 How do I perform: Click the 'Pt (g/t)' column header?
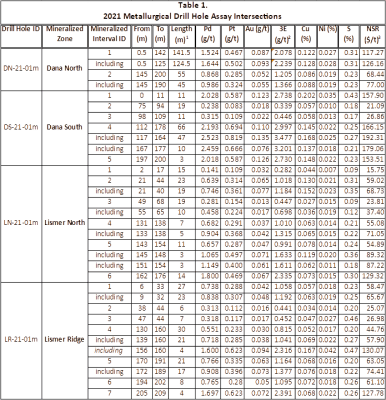[x=232, y=34]
